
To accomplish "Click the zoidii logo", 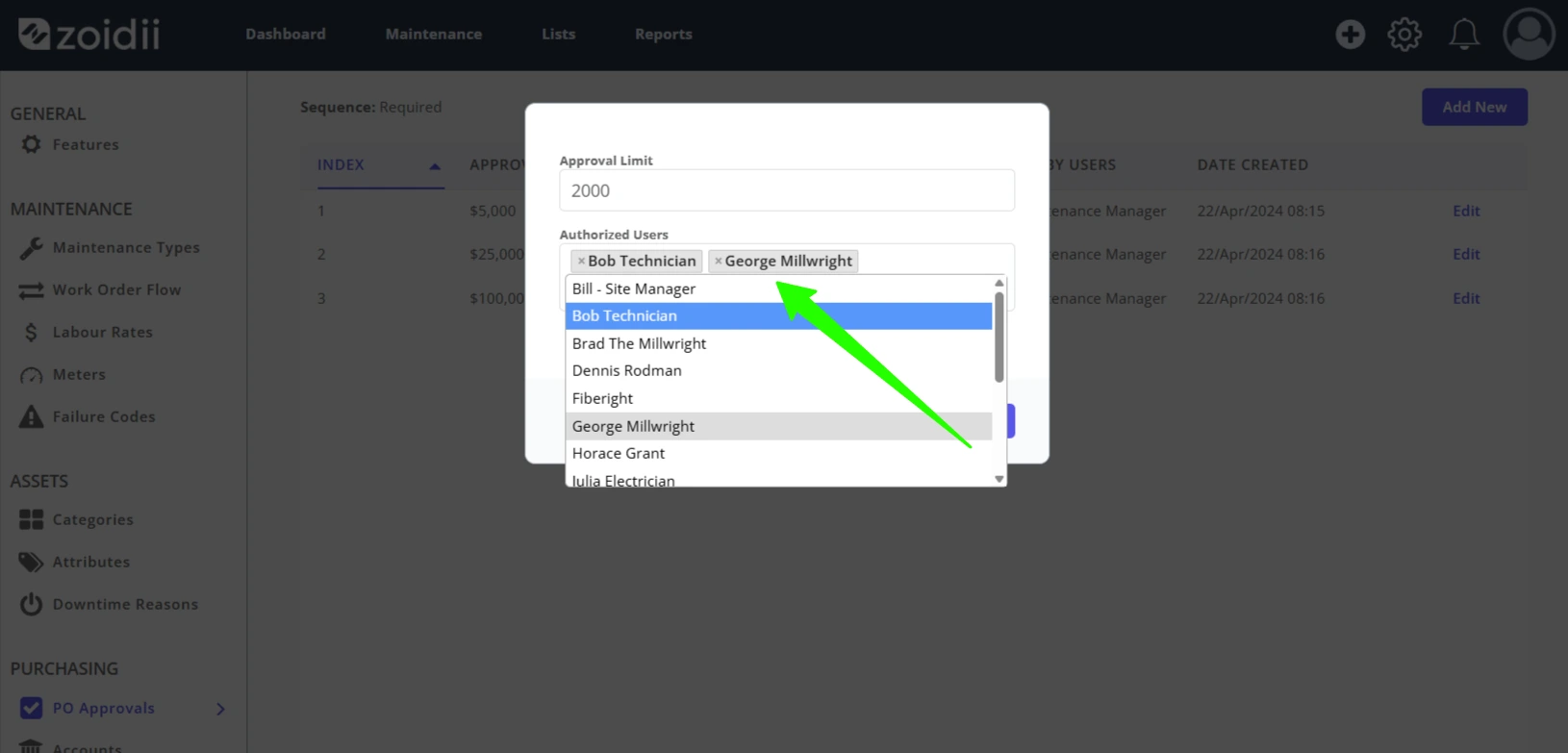I will click(x=89, y=35).
